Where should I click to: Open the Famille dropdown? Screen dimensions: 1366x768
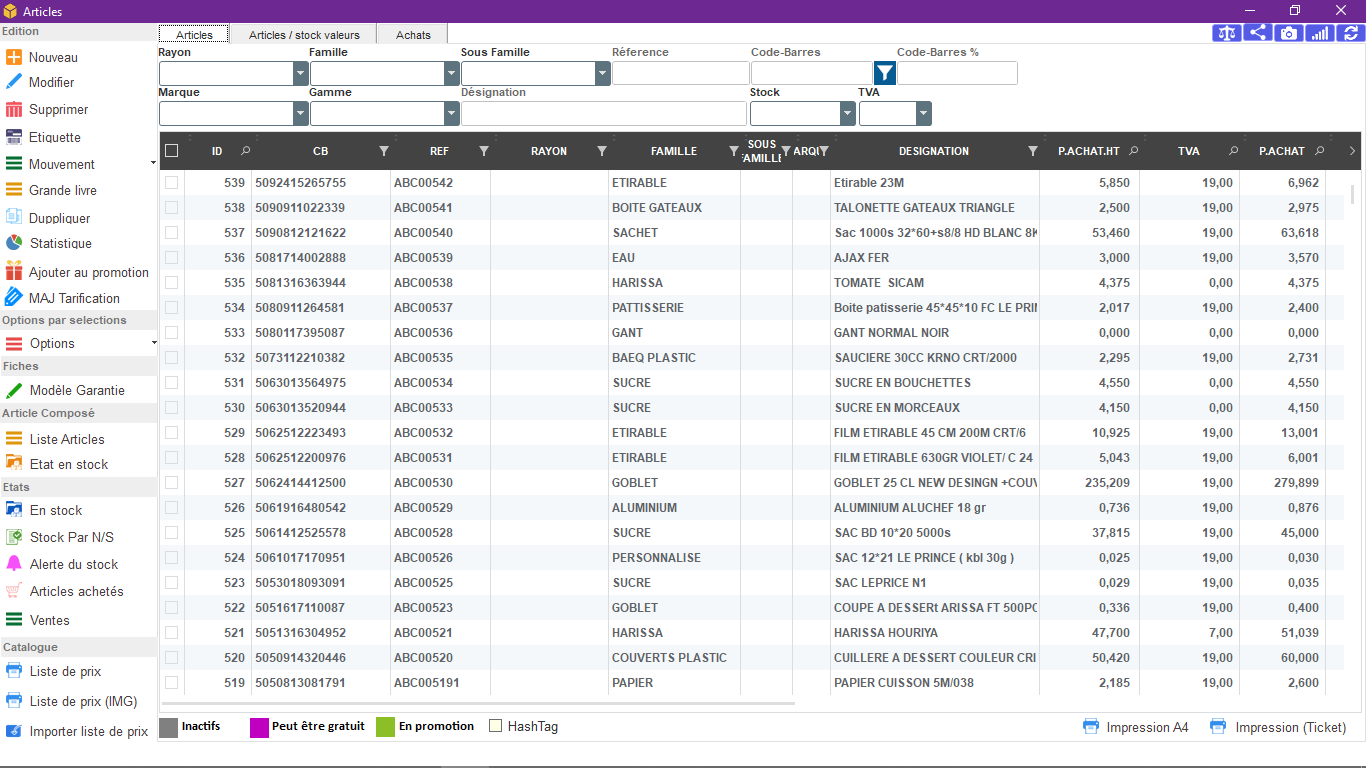pos(452,73)
